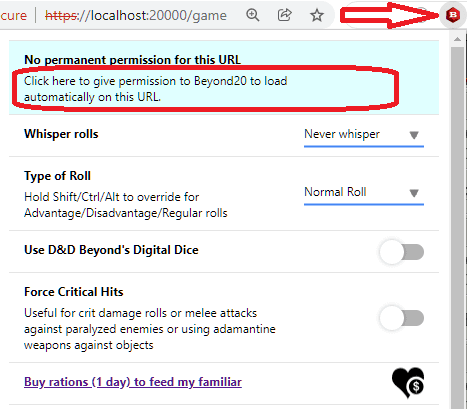Bookmark this page with the star icon
Image resolution: width=469 pixels, height=409 pixels.
coord(316,15)
